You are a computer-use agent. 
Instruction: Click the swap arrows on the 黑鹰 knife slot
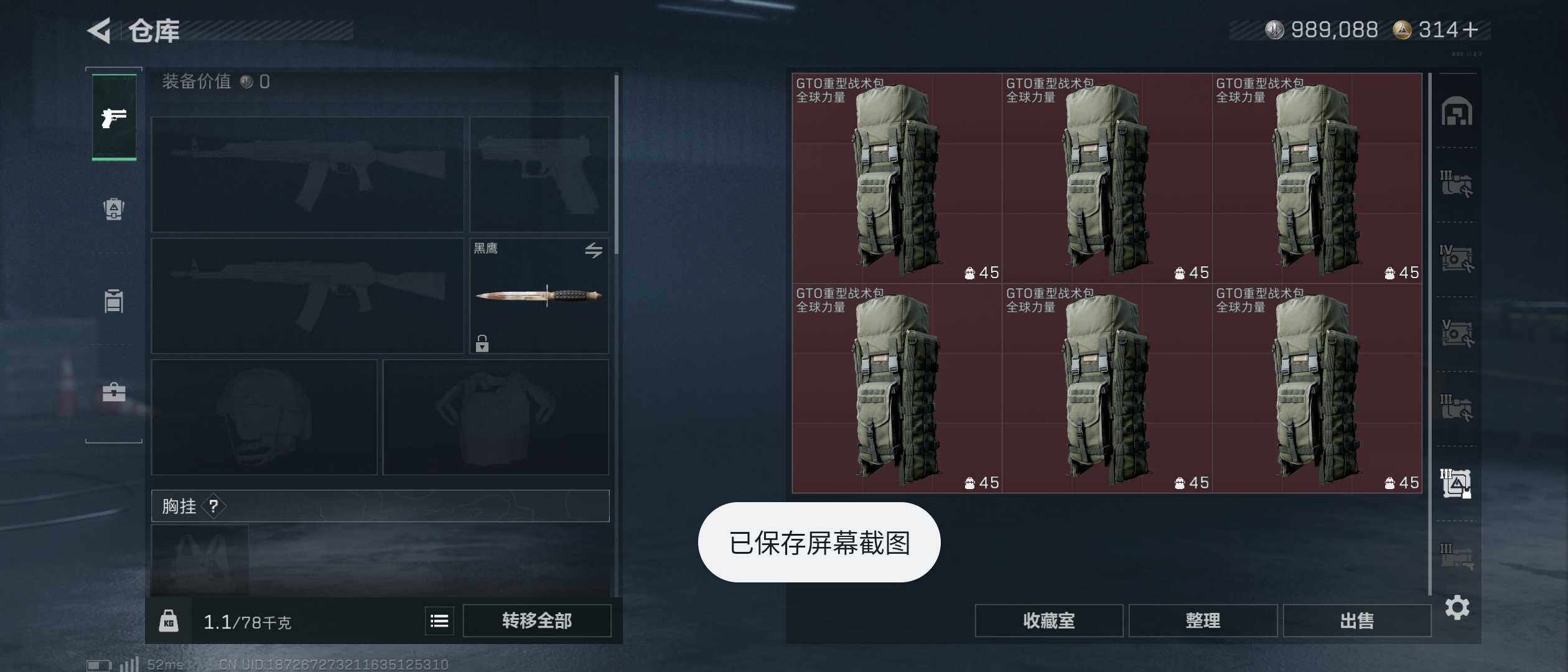coord(594,250)
